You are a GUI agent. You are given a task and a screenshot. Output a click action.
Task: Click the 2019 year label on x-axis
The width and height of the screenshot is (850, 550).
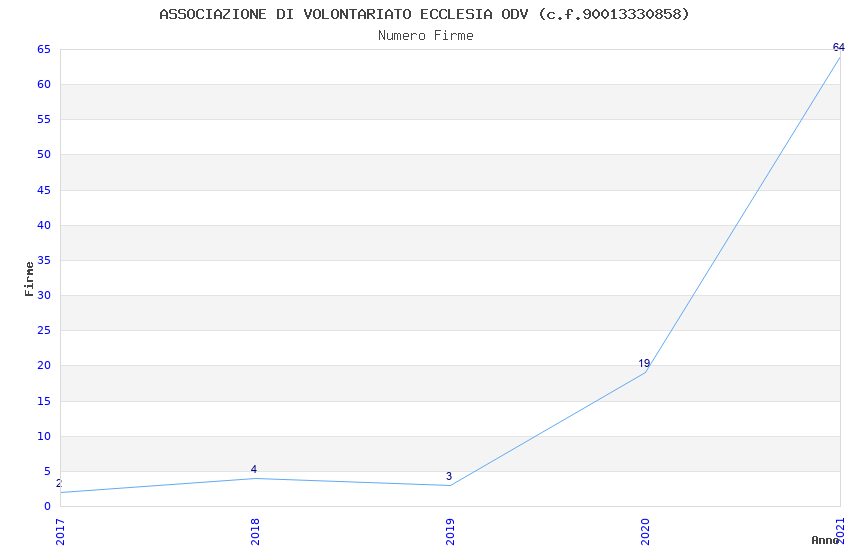[450, 532]
